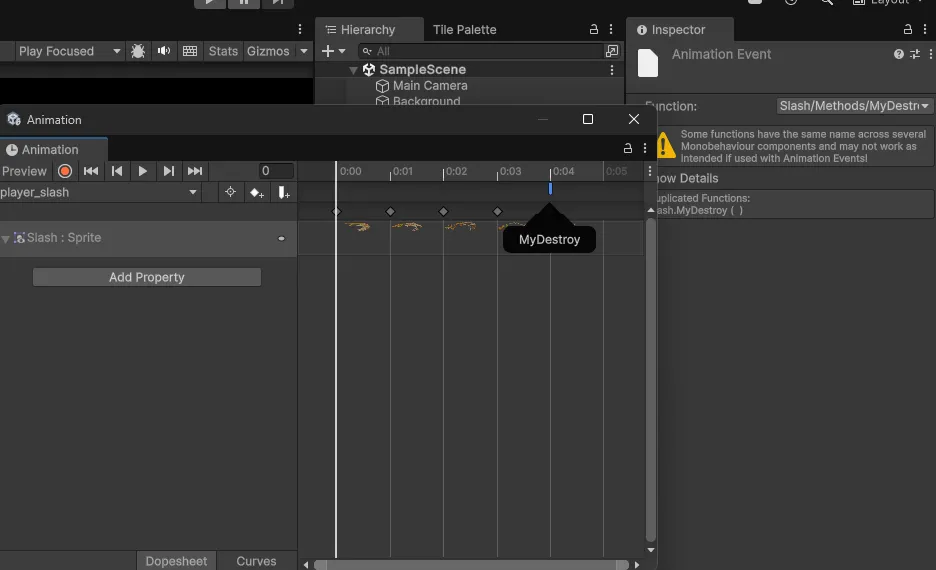This screenshot has height=570, width=936.
Task: Open the Gizmos dropdown arrow
Action: point(304,51)
